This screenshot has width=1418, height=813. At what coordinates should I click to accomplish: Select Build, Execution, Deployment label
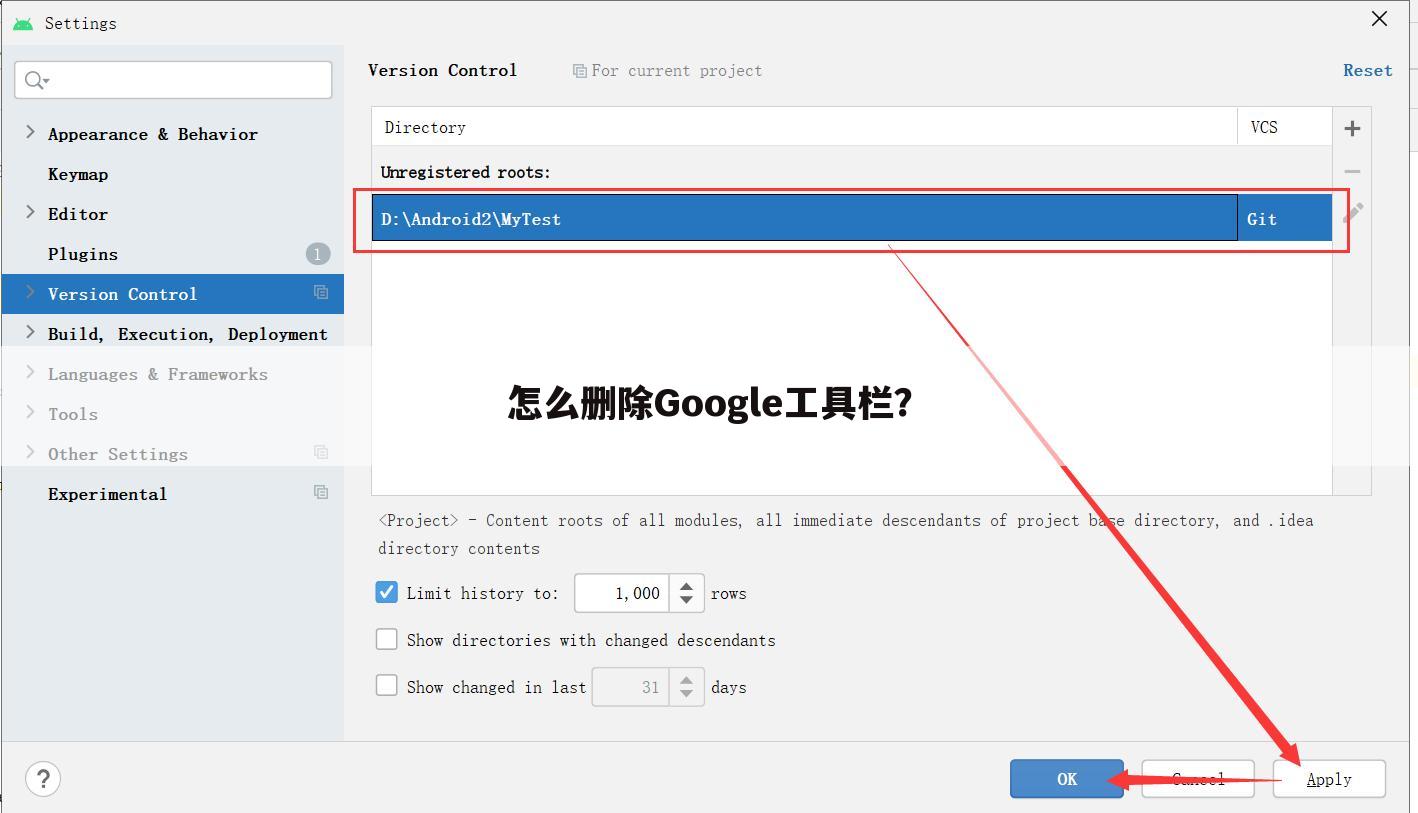[x=188, y=334]
